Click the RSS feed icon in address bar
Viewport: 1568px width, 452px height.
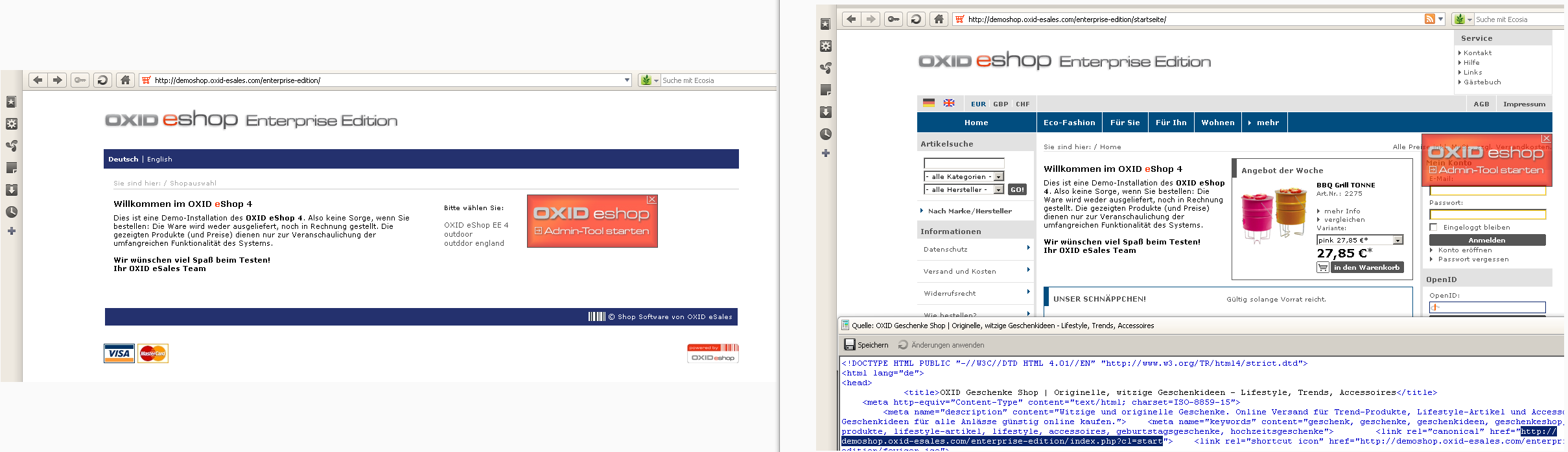tap(1429, 19)
